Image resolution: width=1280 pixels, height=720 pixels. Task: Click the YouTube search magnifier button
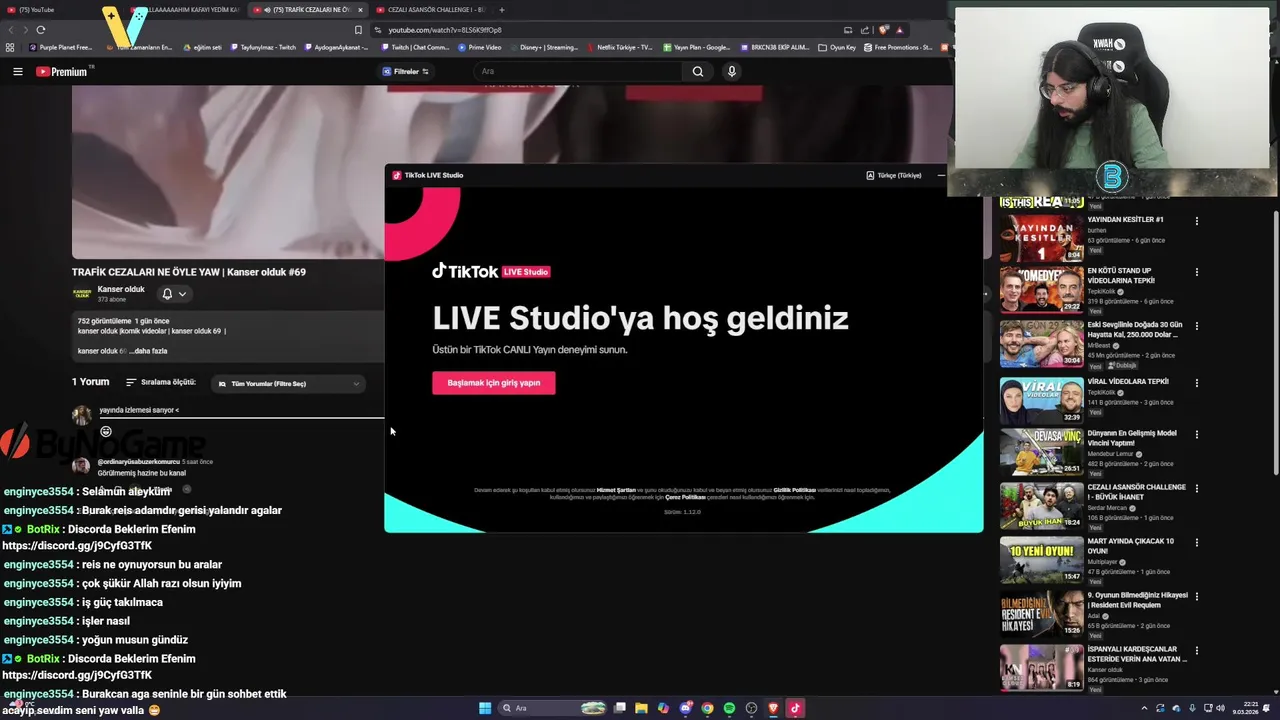point(698,71)
